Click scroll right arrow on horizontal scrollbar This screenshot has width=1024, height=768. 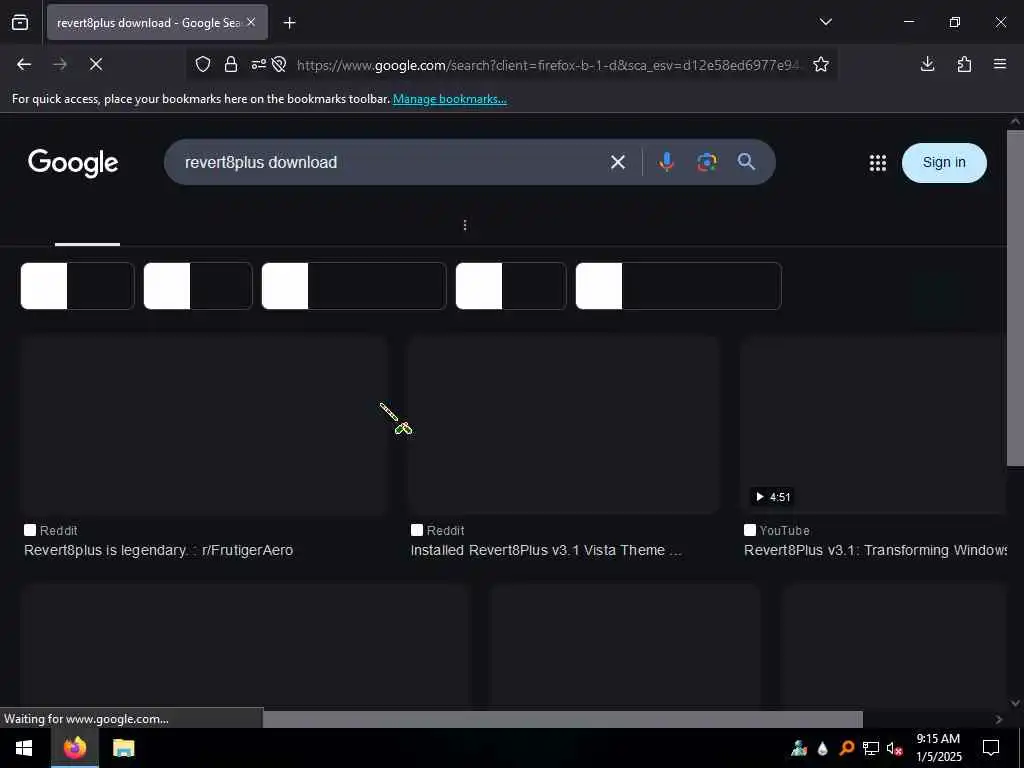(x=999, y=719)
